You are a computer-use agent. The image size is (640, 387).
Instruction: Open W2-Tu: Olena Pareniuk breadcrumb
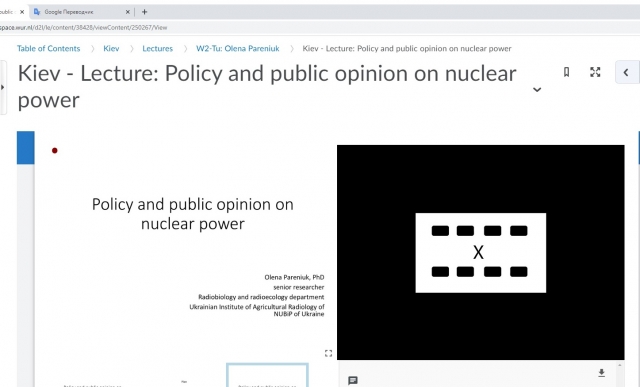238,48
